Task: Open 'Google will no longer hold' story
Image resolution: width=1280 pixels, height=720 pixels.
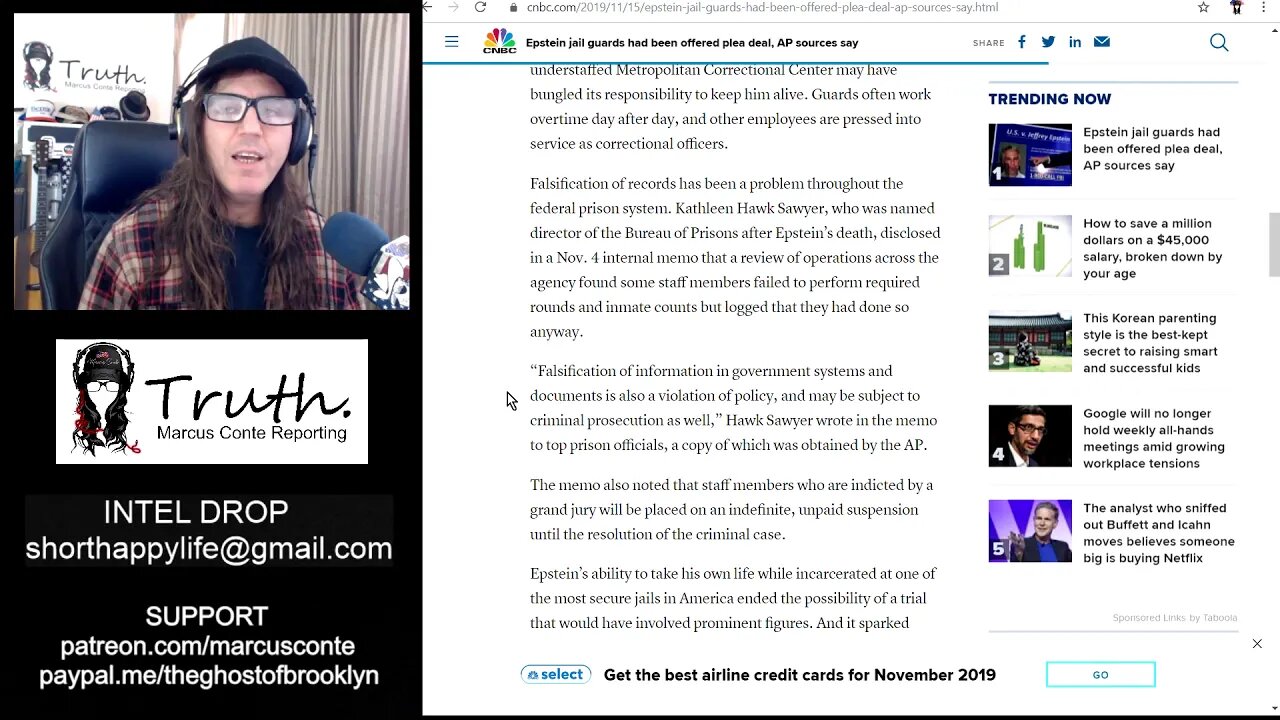Action: 1153,438
